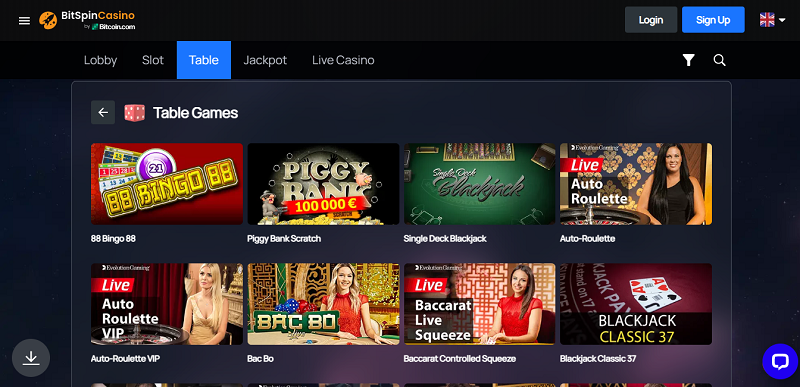This screenshot has height=387, width=800.
Task: Launch Single Deck Blackjack game thumbnail
Action: click(480, 184)
